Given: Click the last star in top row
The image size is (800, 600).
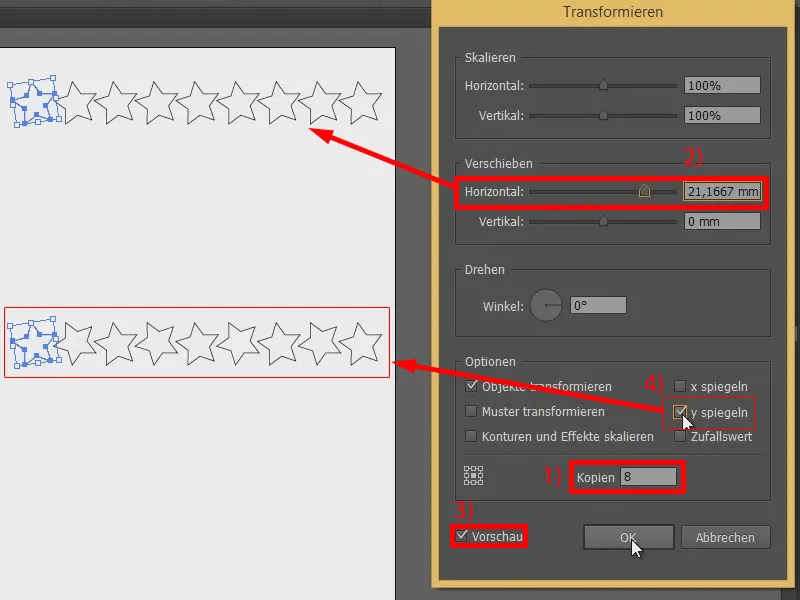Looking at the screenshot, I should [x=361, y=103].
